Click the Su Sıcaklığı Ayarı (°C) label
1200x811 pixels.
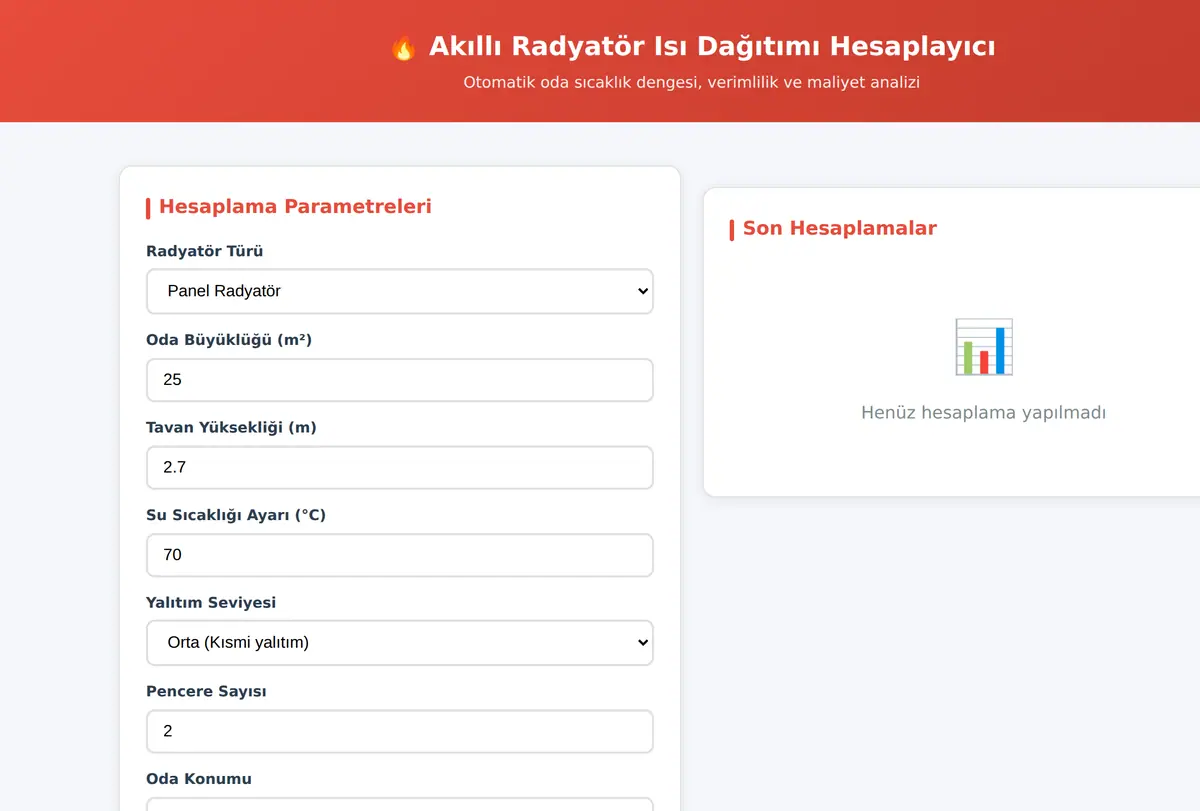point(236,515)
